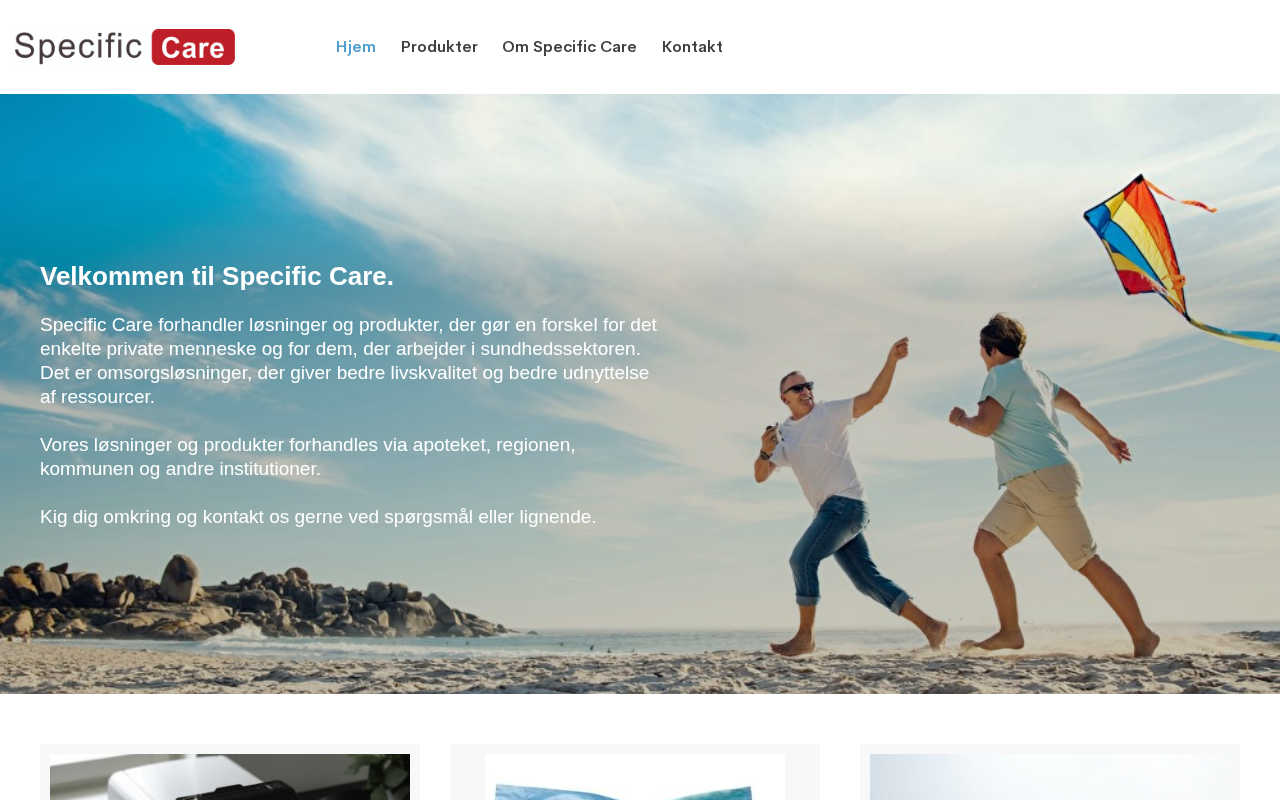This screenshot has width=1280, height=800.
Task: Open the Produkter menu item
Action: tap(439, 47)
